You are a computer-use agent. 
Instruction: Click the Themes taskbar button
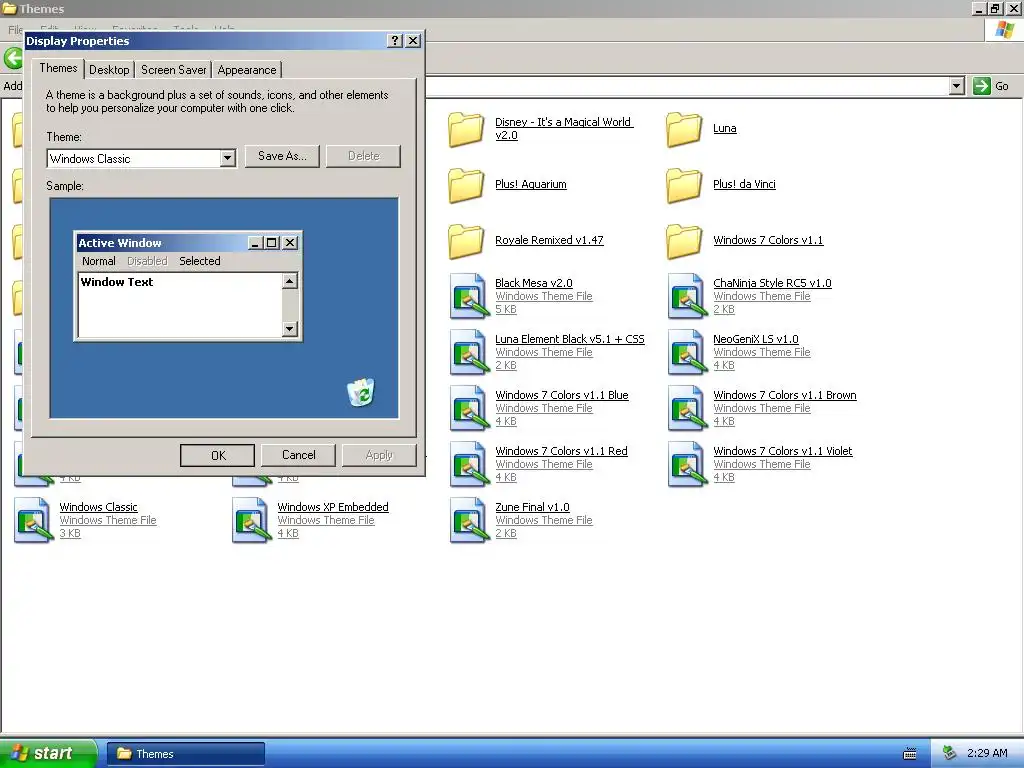tap(186, 754)
